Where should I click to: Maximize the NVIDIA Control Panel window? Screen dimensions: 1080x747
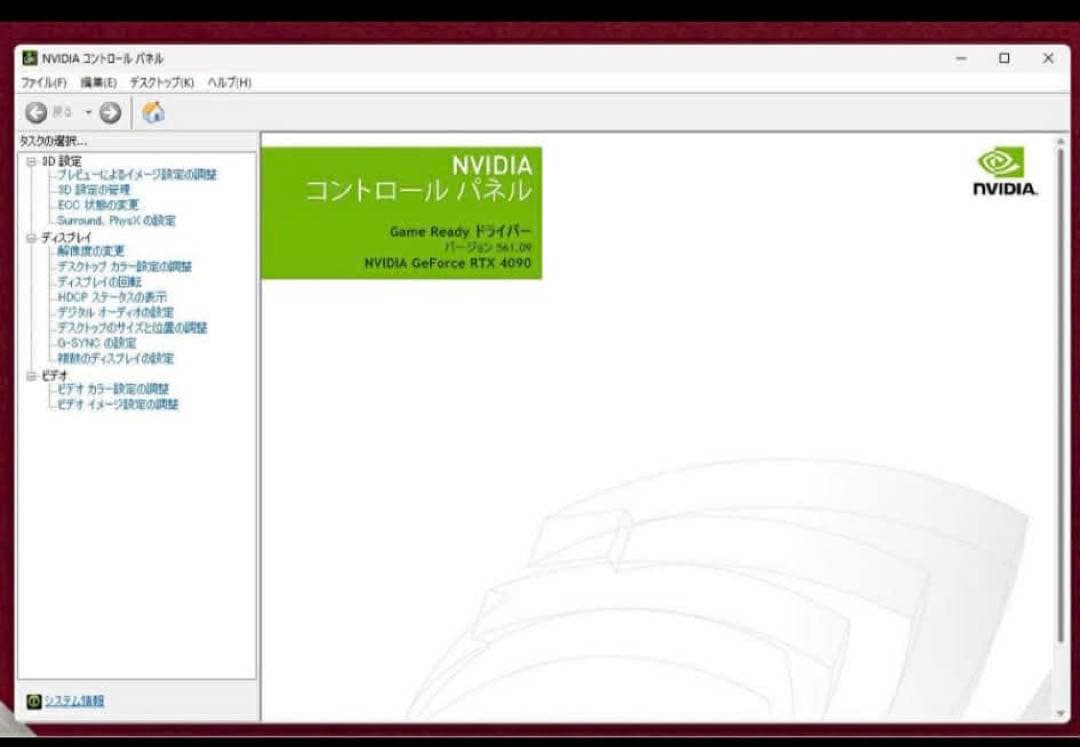pyautogui.click(x=1004, y=58)
